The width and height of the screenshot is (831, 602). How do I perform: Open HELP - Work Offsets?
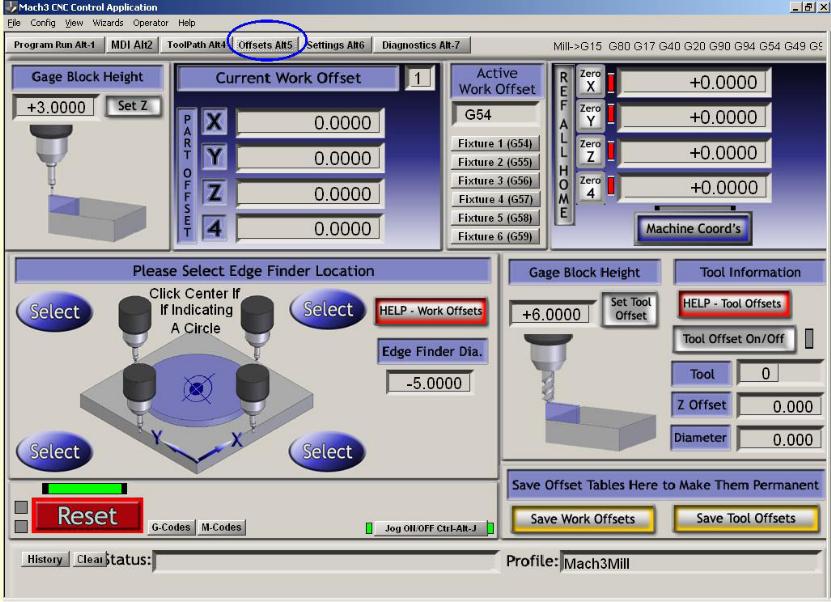431,311
